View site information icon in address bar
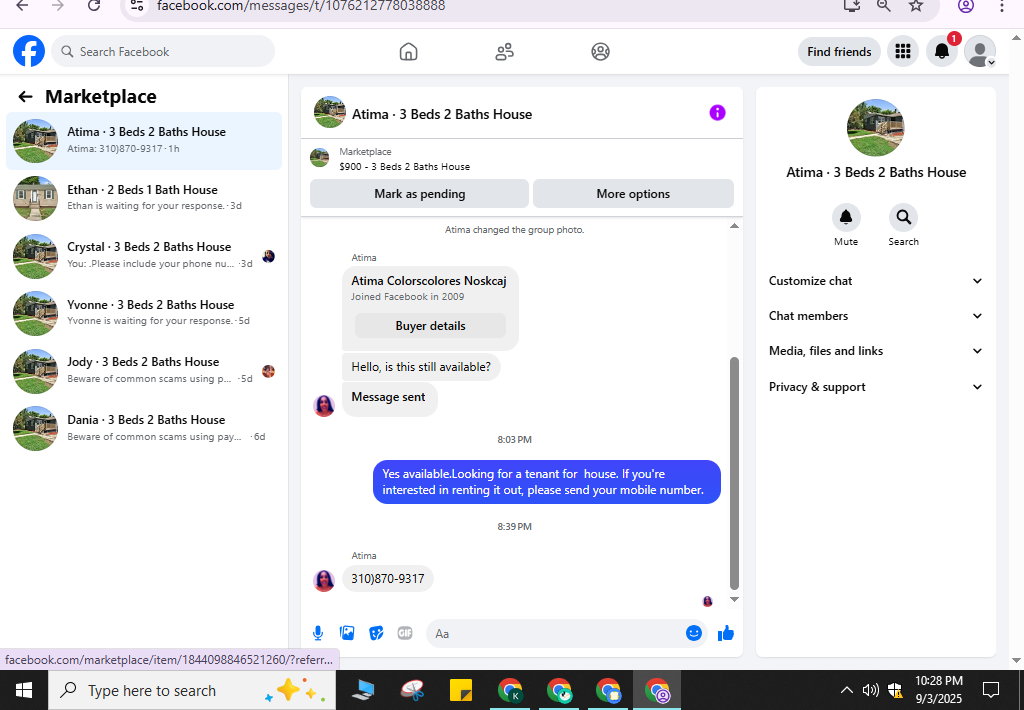The width and height of the screenshot is (1024, 710). (x=136, y=6)
